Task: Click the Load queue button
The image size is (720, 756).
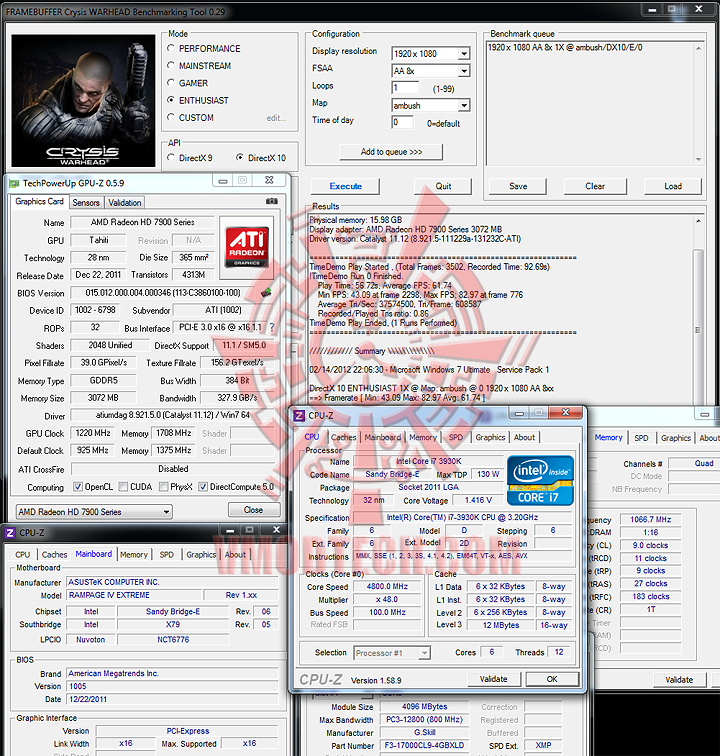Action: click(673, 186)
